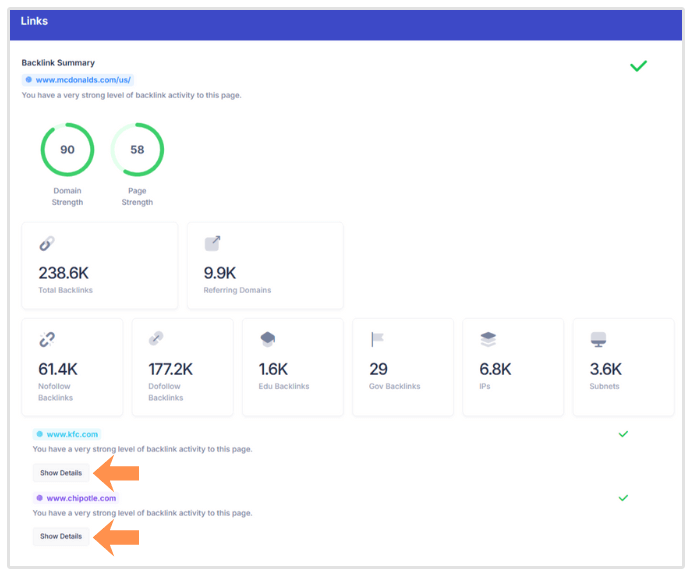The height and width of the screenshot is (576, 692).
Task: Click the green checkmark beside Backlink Summary
Action: coord(638,66)
